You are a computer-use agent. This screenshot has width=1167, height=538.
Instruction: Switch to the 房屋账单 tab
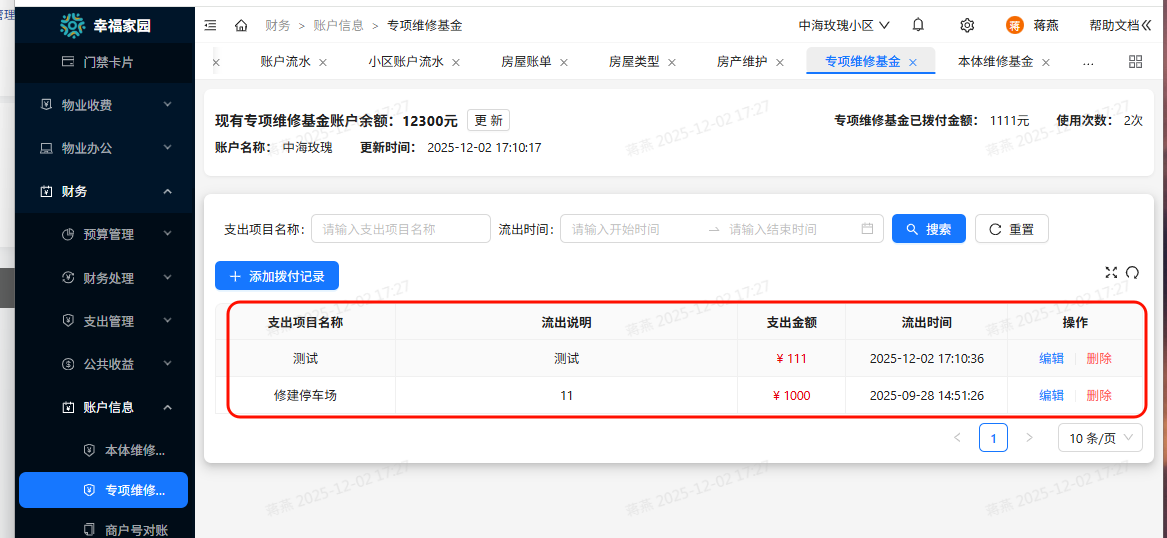tap(526, 62)
